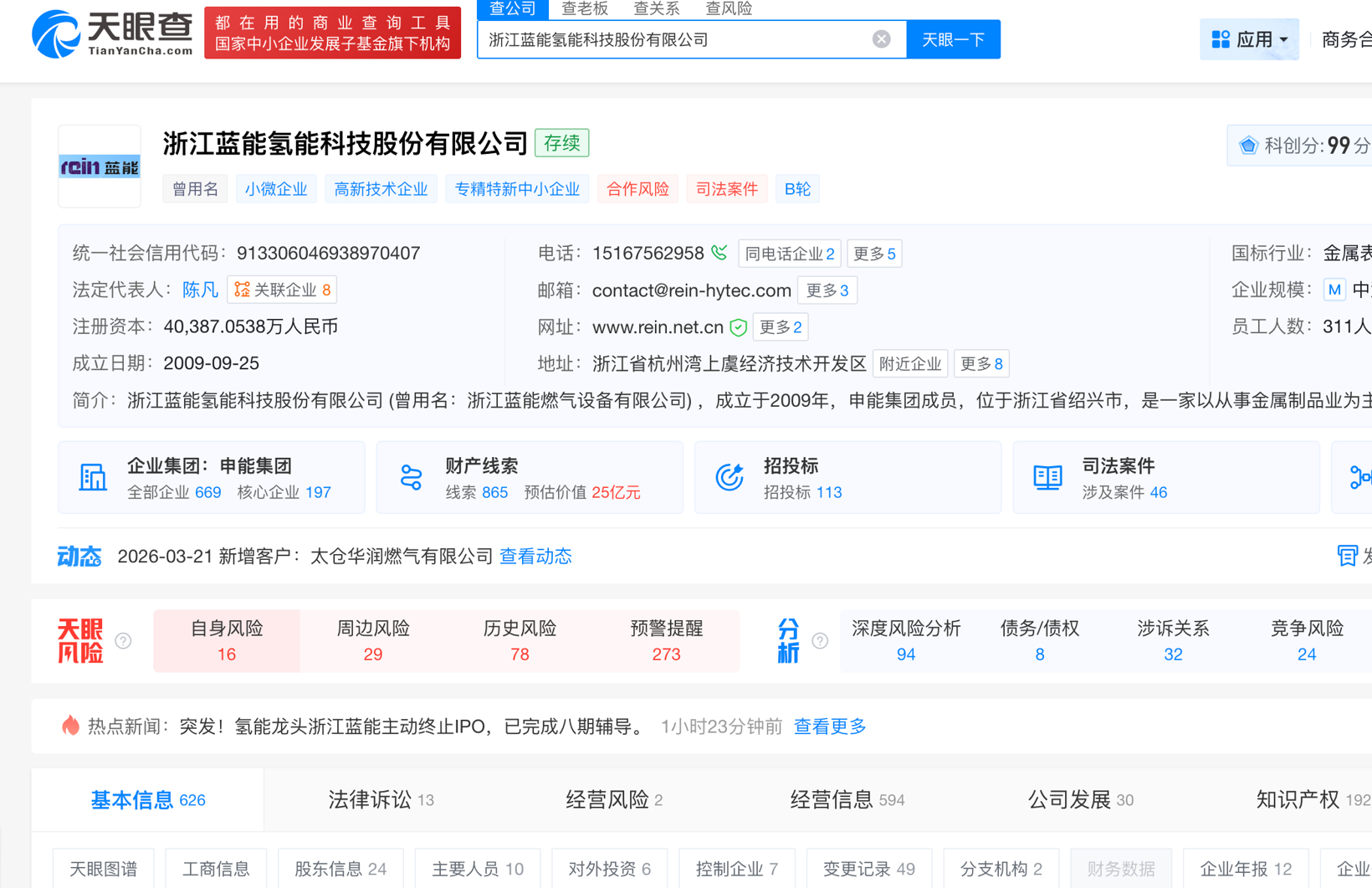The height and width of the screenshot is (888, 1372).
Task: Click the 招投标 bidding icon
Action: (729, 476)
